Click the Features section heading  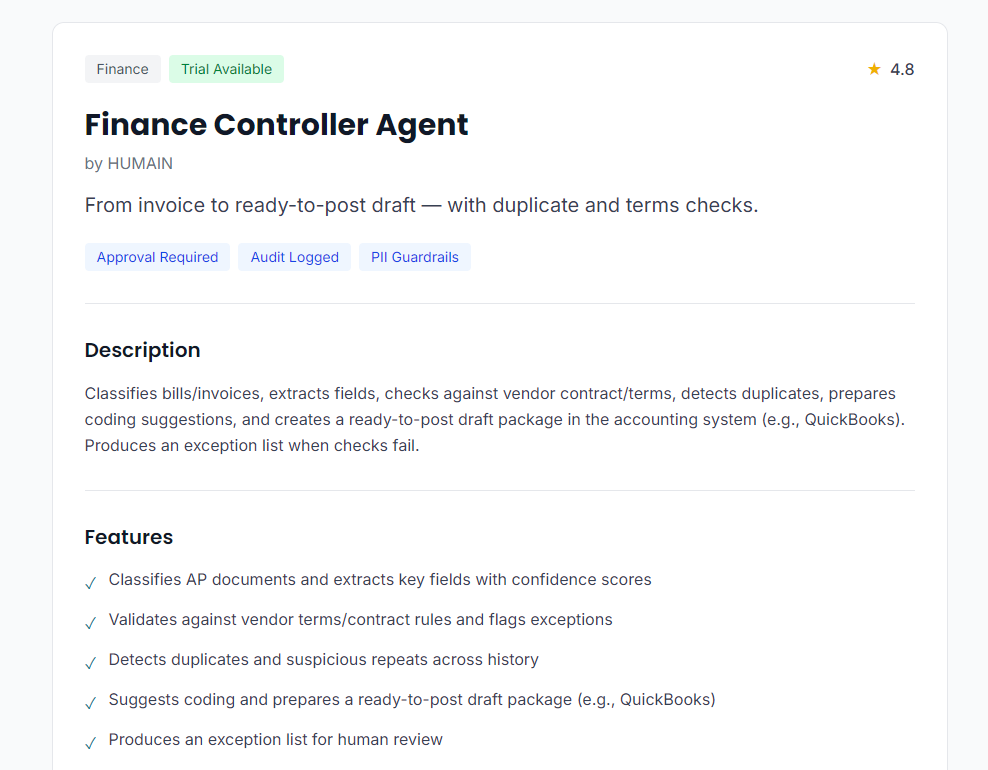129,537
